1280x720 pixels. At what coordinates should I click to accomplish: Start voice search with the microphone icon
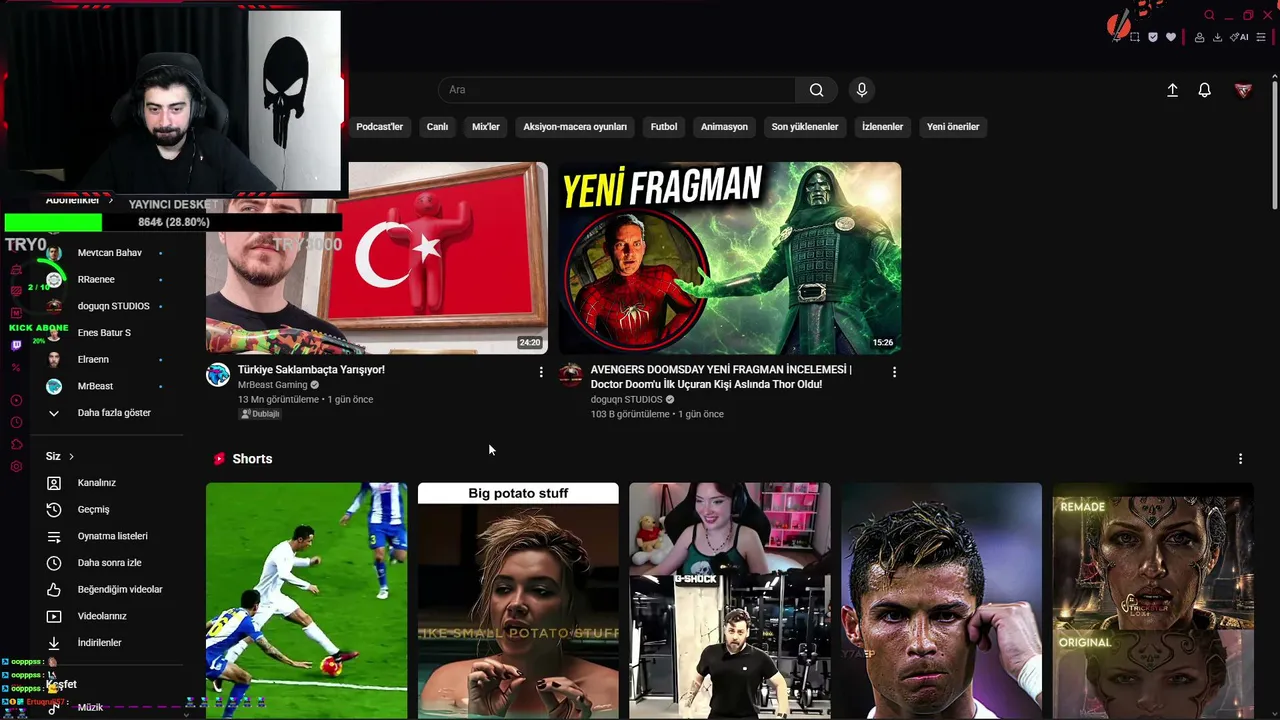point(862,90)
